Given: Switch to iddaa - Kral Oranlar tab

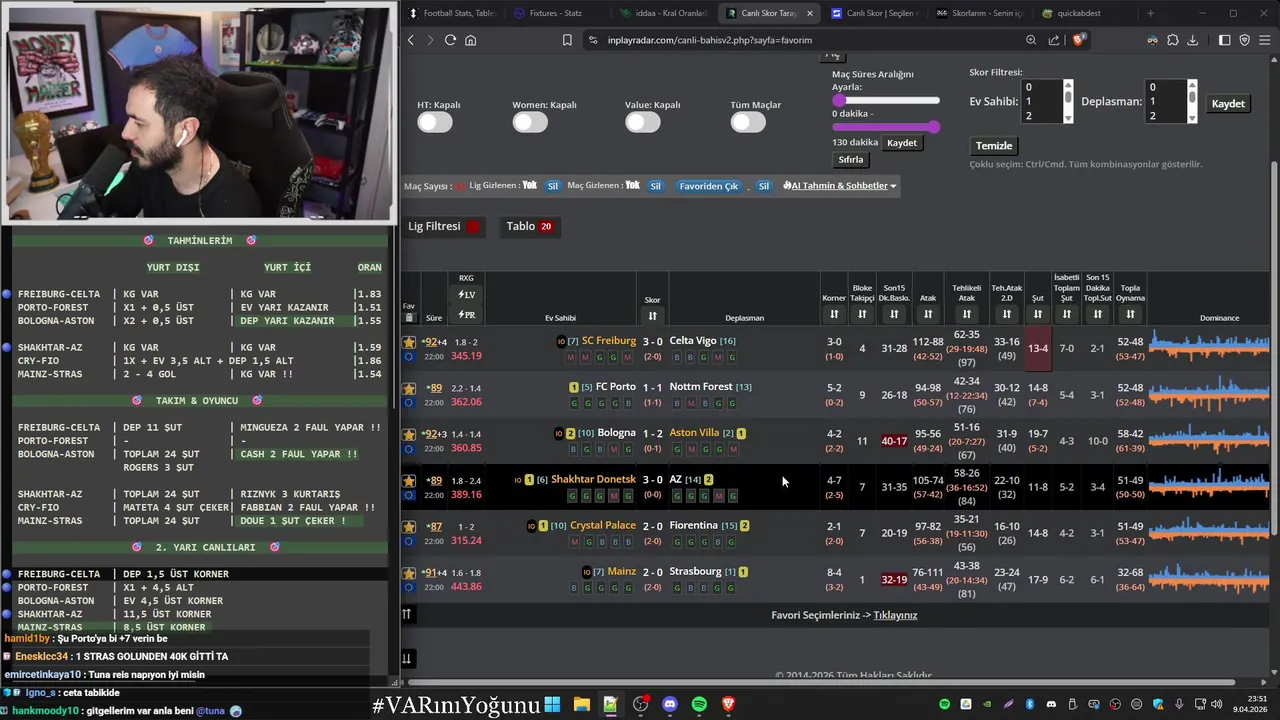Looking at the screenshot, I should point(662,13).
